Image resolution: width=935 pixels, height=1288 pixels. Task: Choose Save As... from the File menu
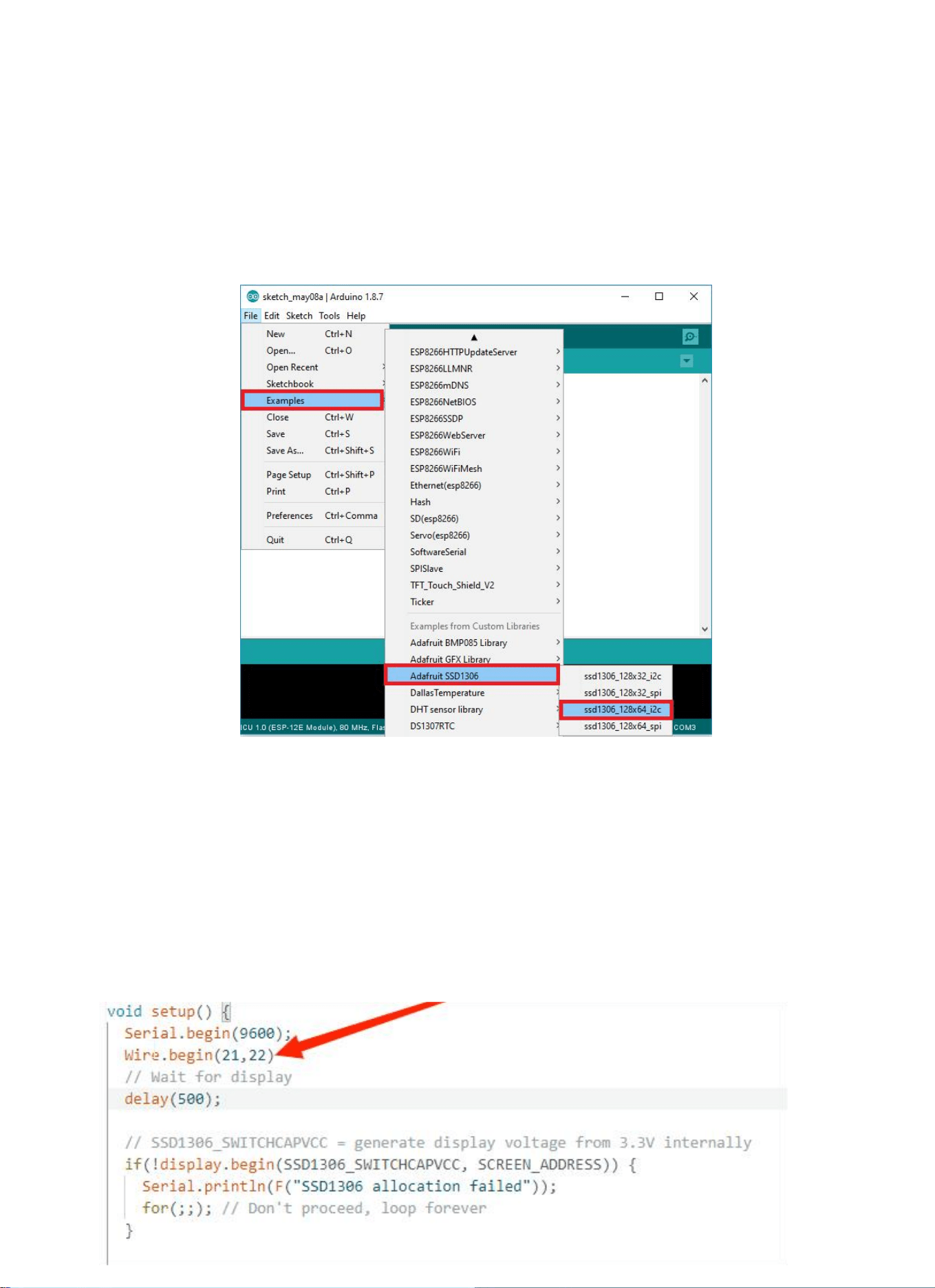tap(313, 451)
